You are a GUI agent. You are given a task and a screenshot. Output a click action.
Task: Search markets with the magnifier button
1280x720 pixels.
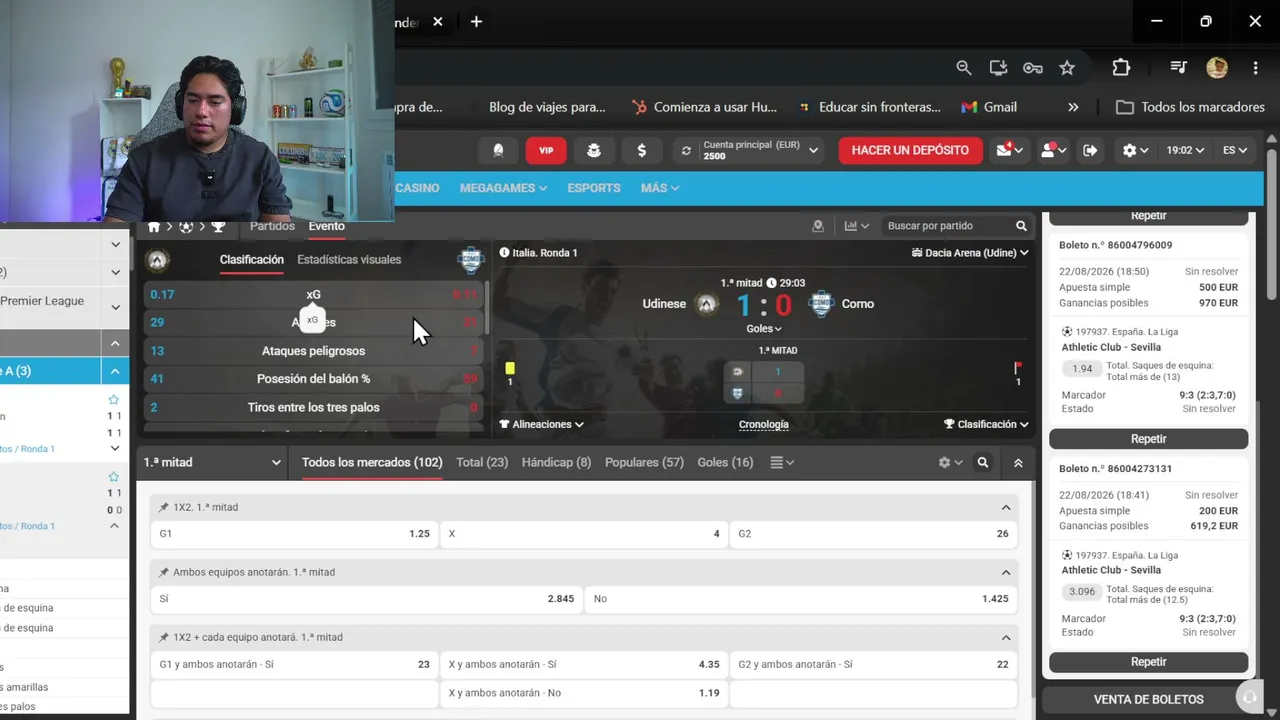click(x=983, y=463)
